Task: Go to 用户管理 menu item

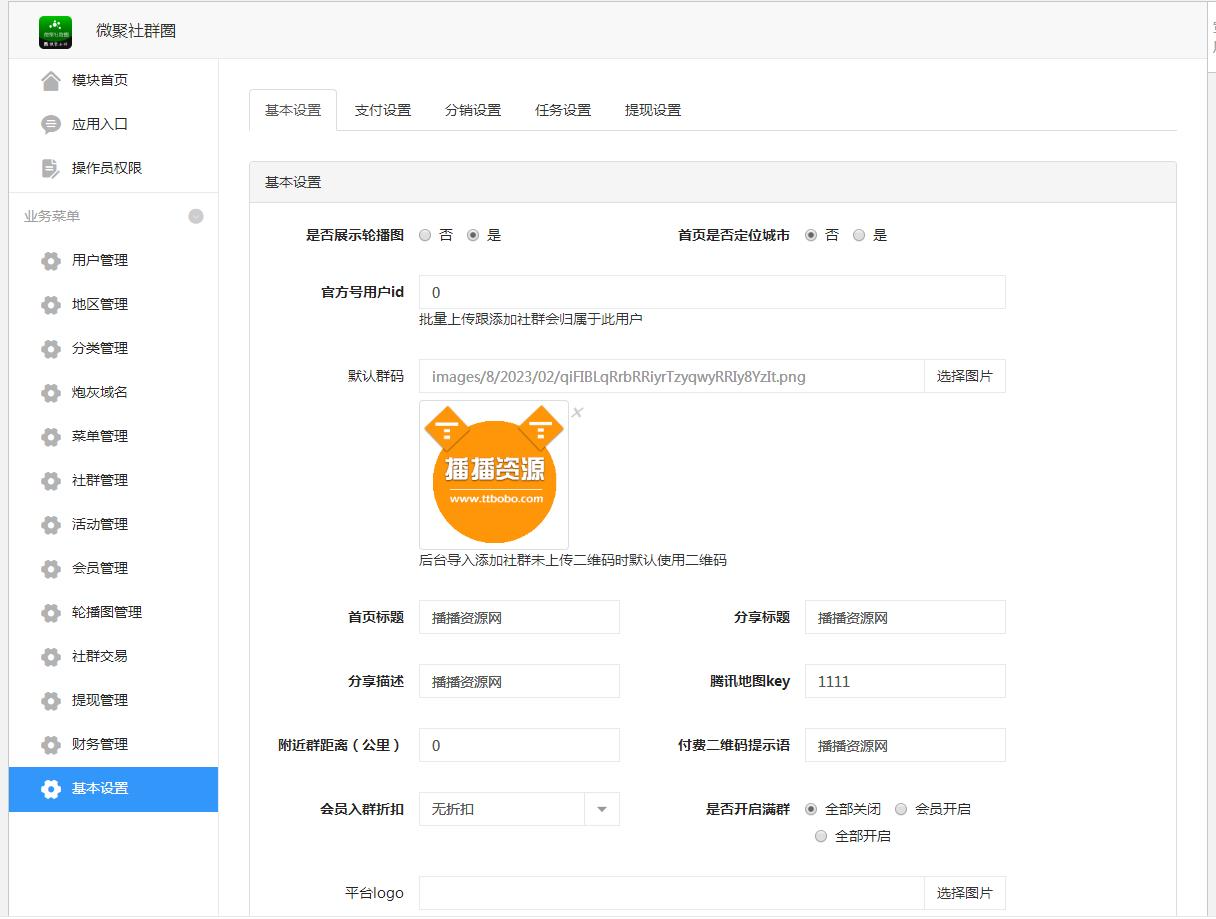Action: 114,260
